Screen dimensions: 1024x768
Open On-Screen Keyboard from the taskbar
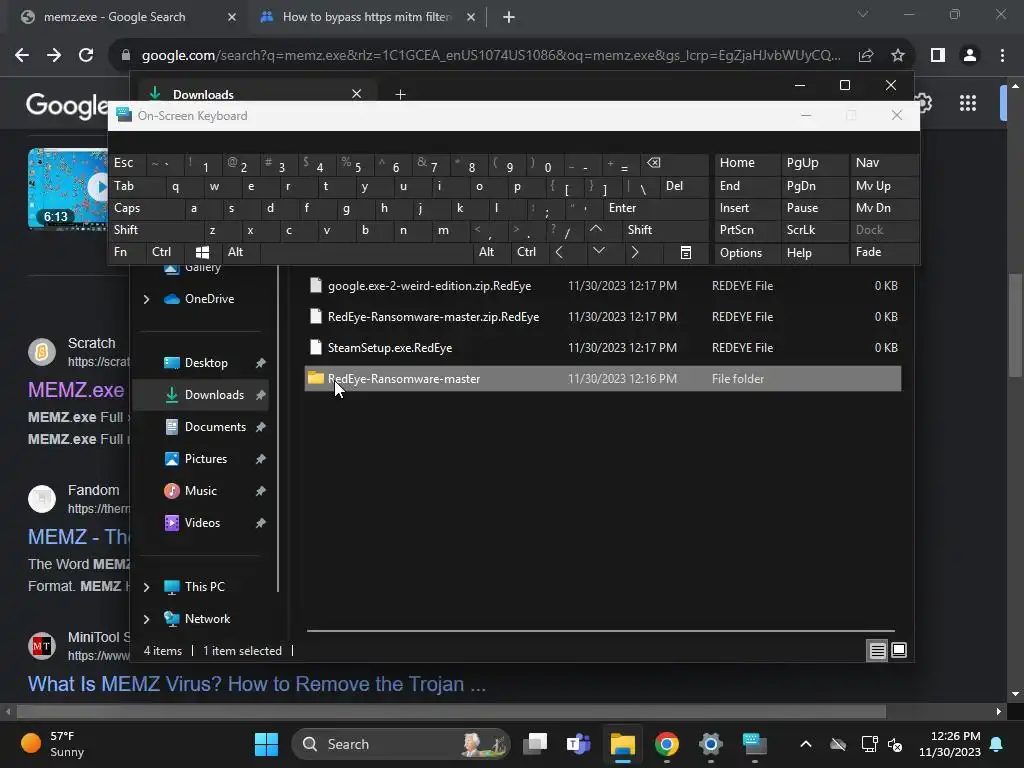click(754, 744)
